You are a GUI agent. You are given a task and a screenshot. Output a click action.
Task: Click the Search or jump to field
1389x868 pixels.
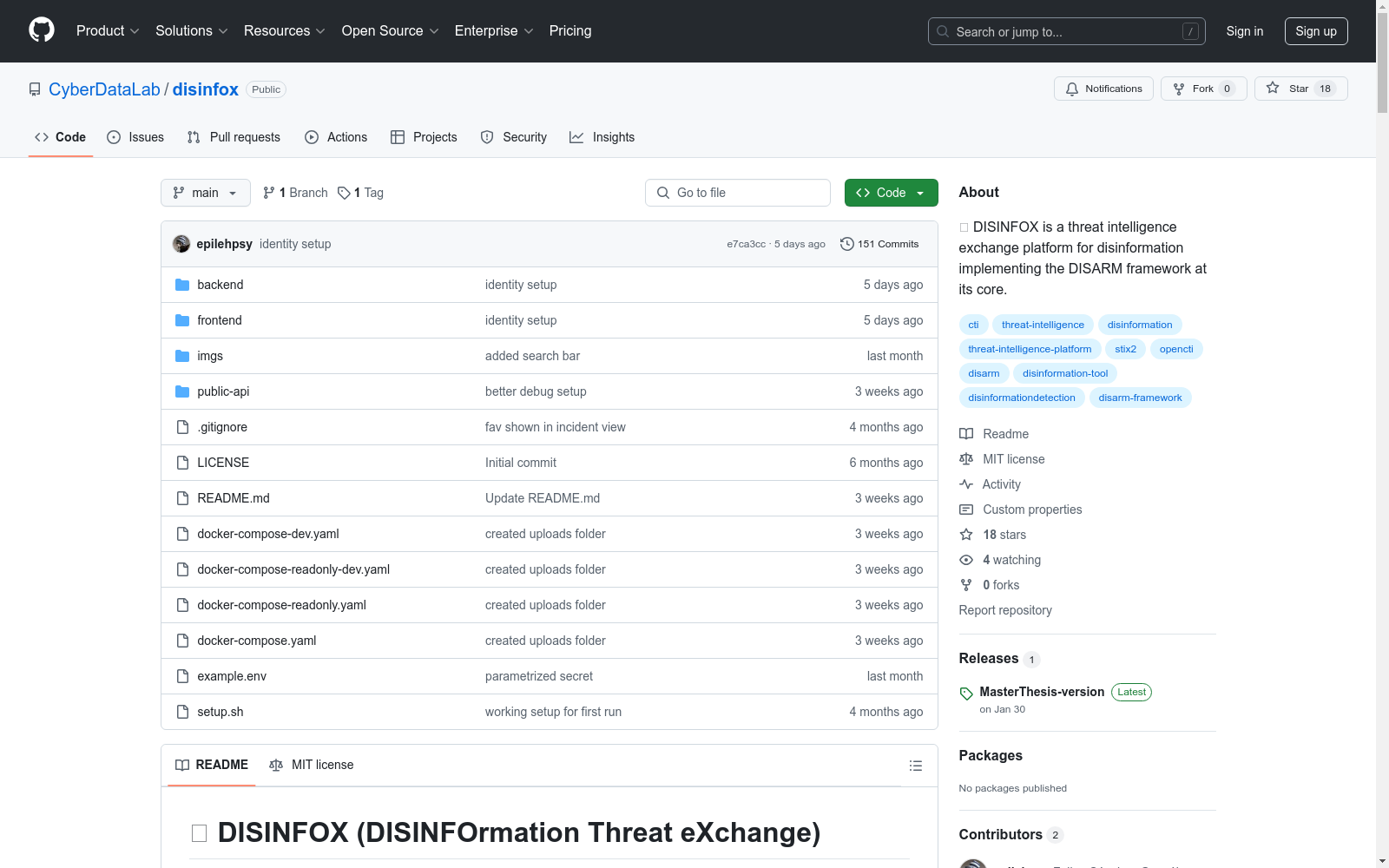pos(1067,31)
